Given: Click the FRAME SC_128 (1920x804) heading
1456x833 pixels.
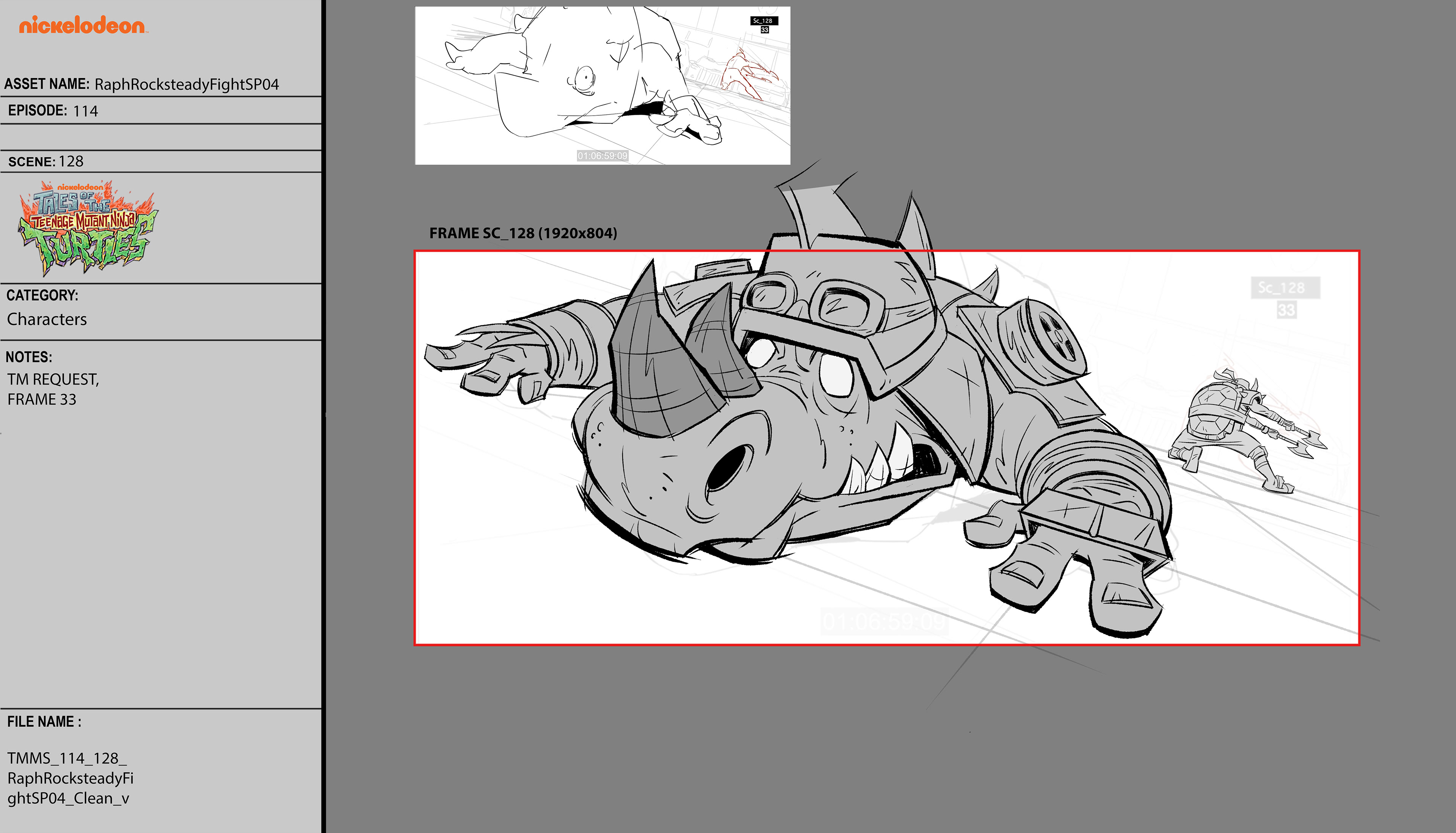Looking at the screenshot, I should [523, 234].
